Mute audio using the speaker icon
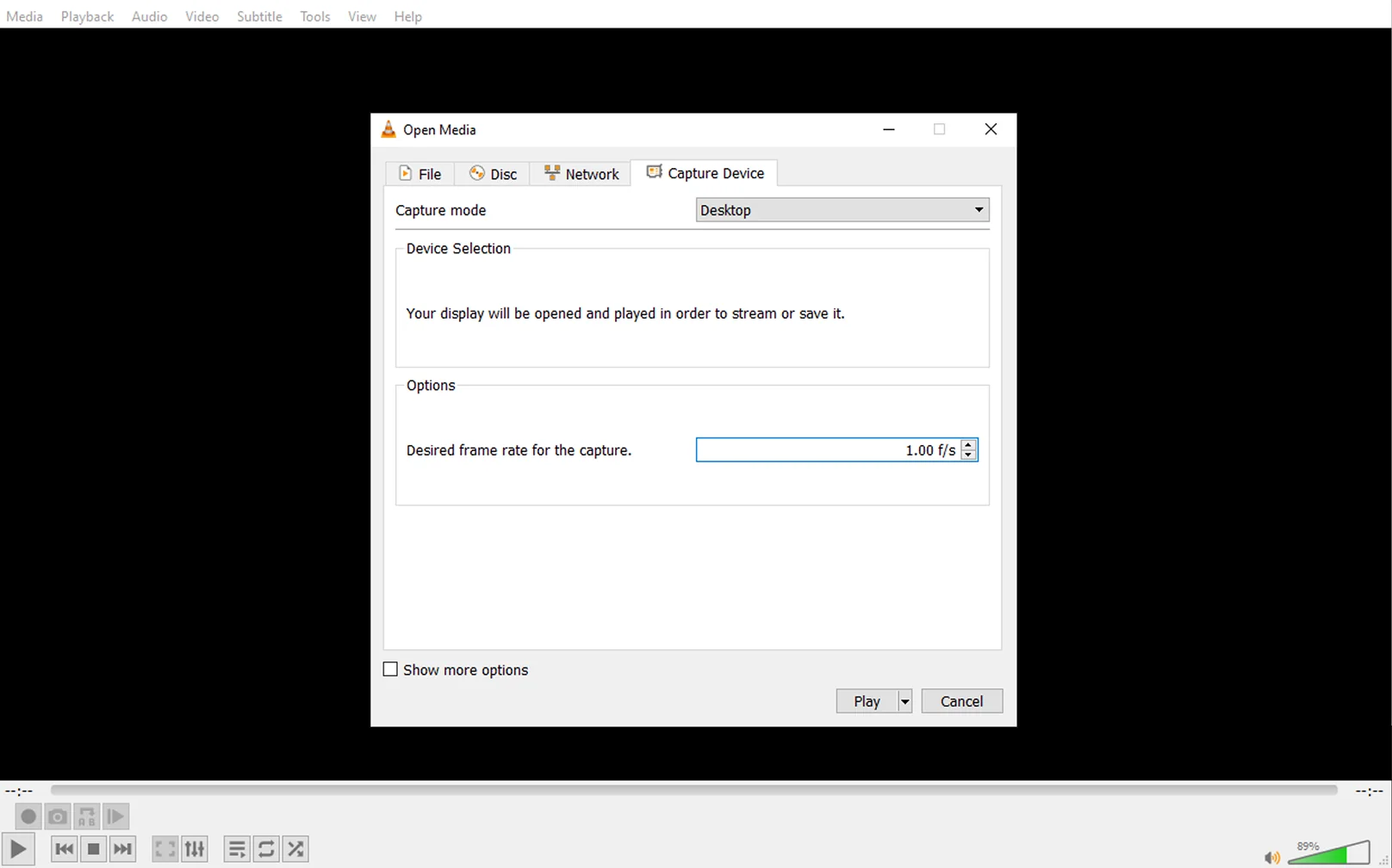 pos(1271,857)
